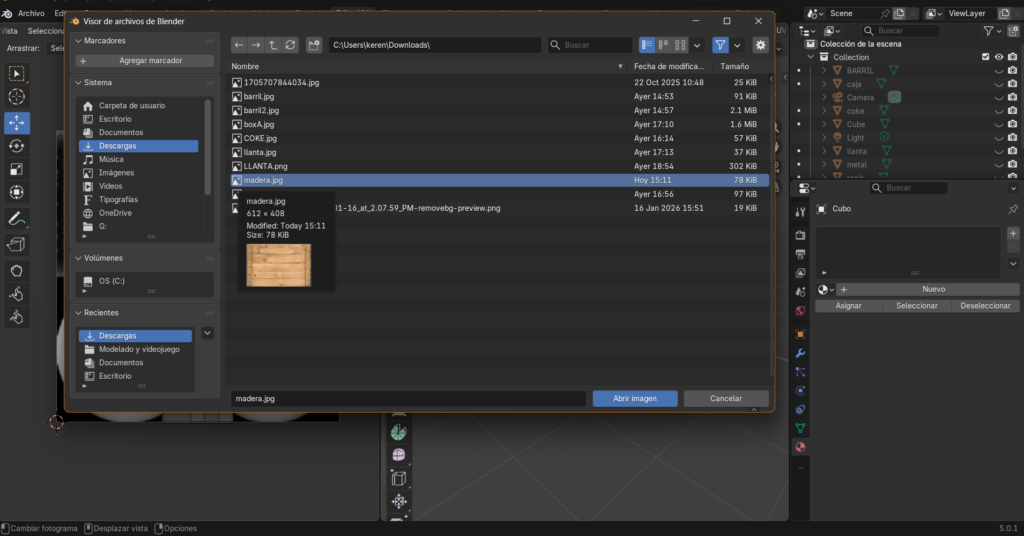Toggle Camera render camera icon
This screenshot has width=1024, height=536.
[1012, 97]
